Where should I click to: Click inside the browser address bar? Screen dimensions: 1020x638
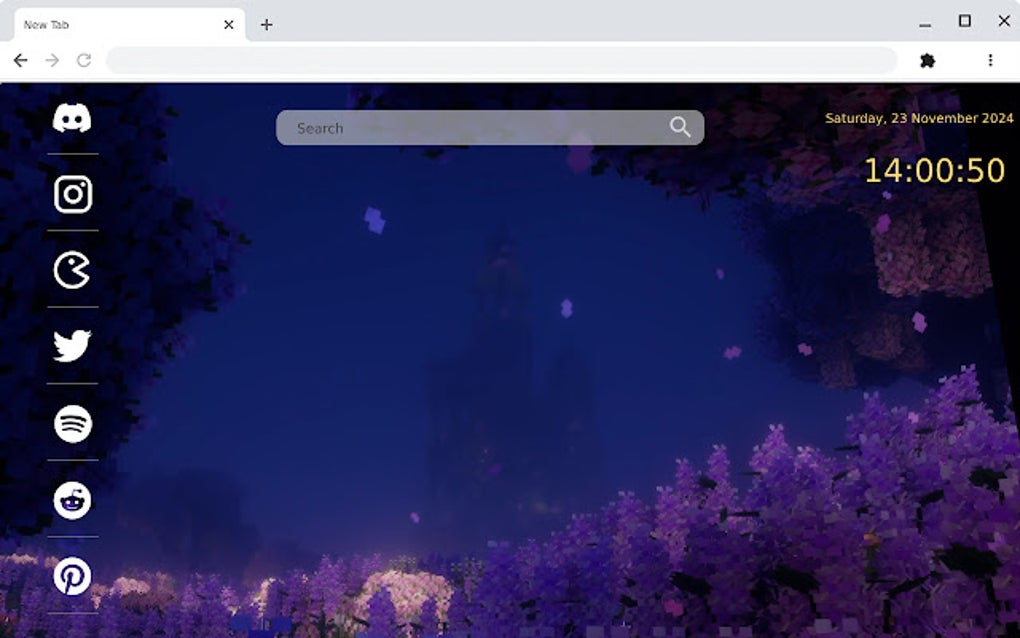[x=500, y=60]
